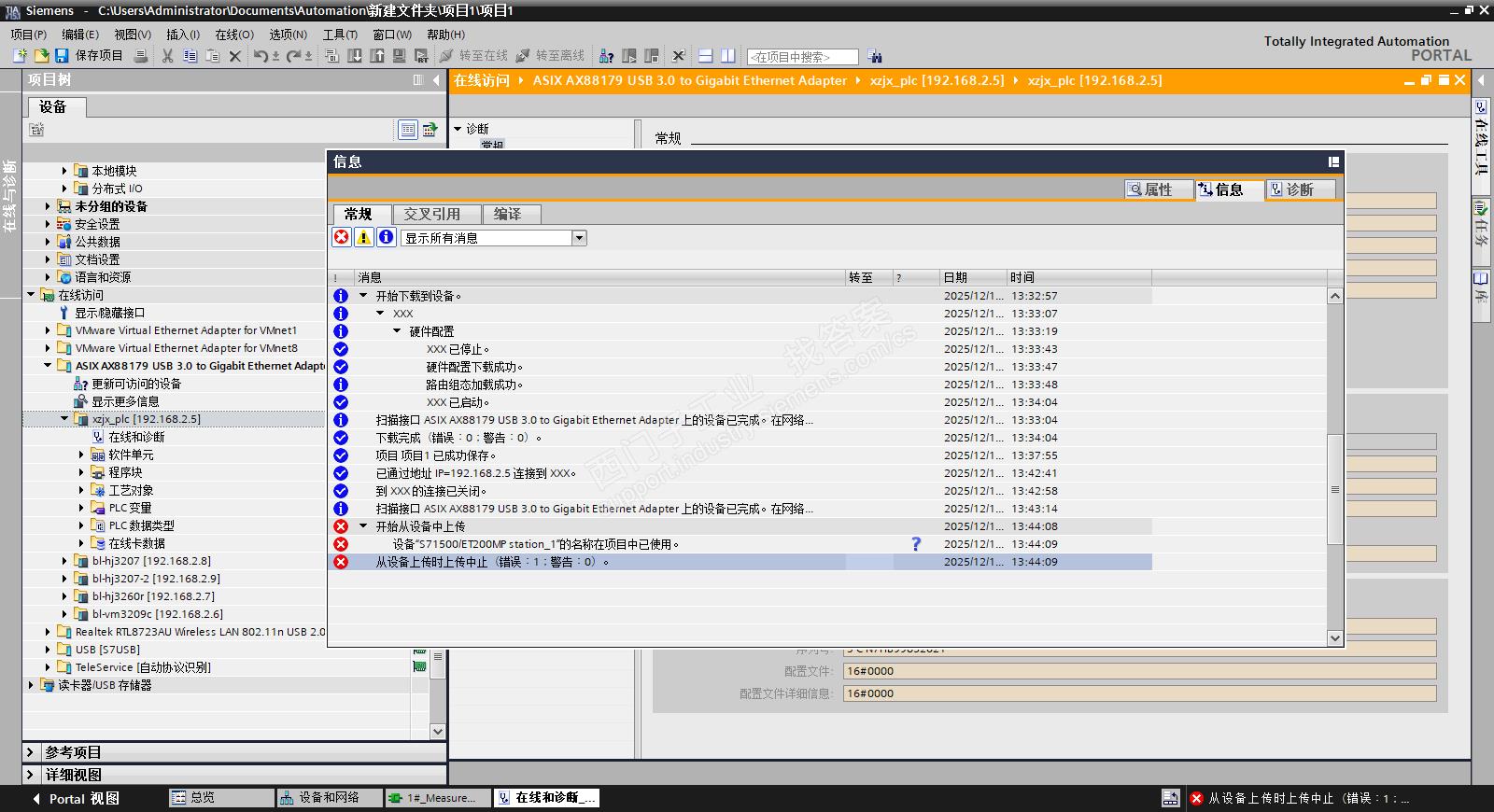Click the upload from device icon

377,56
